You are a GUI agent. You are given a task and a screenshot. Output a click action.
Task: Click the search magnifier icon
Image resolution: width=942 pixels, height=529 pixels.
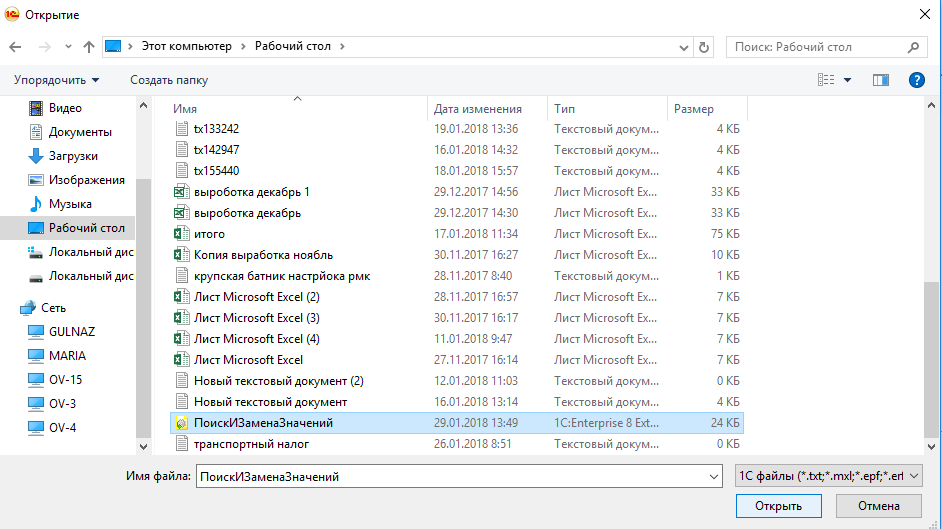913,47
